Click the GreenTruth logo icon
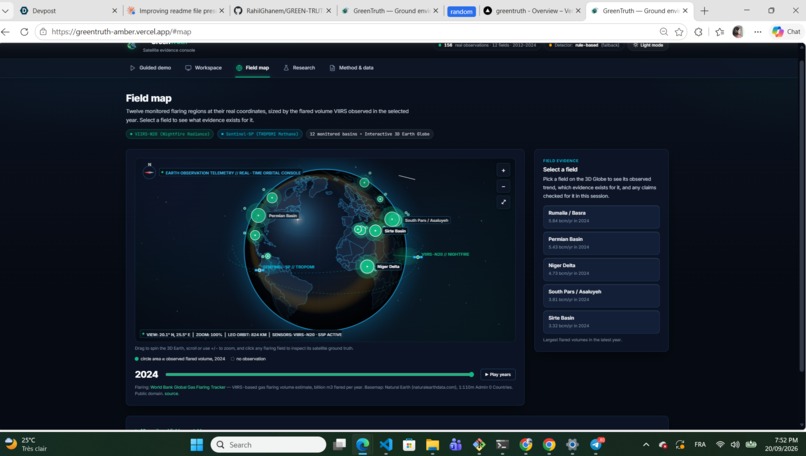The width and height of the screenshot is (806, 456). [132, 46]
